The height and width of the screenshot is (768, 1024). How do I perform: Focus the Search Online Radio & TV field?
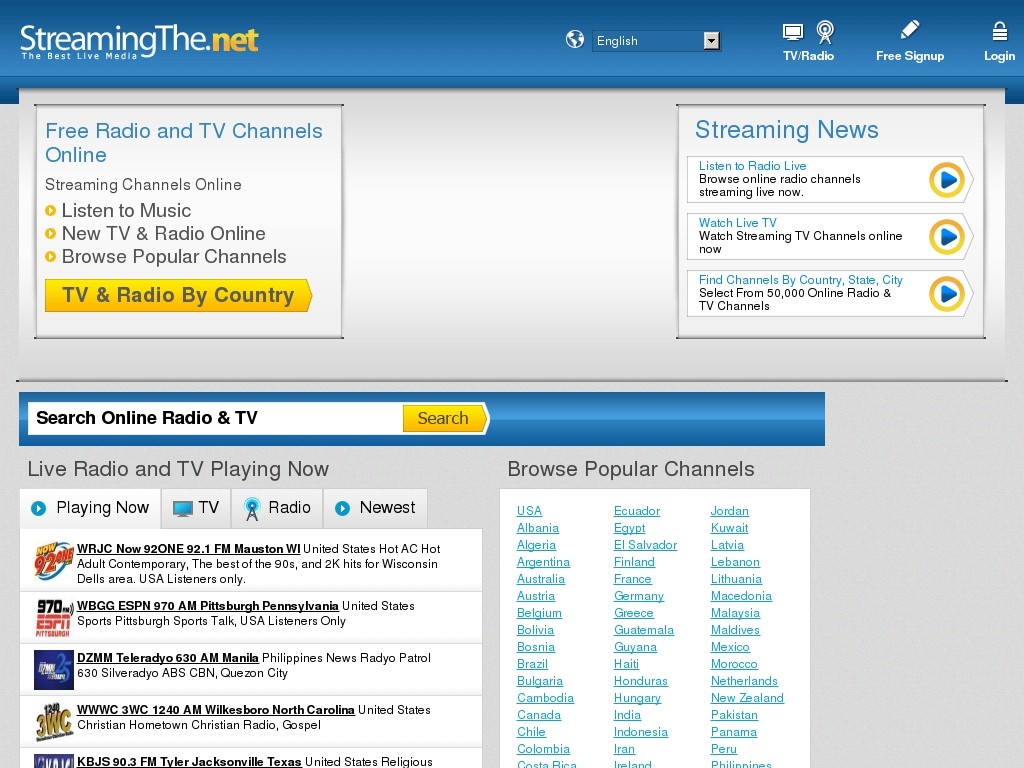click(x=215, y=418)
